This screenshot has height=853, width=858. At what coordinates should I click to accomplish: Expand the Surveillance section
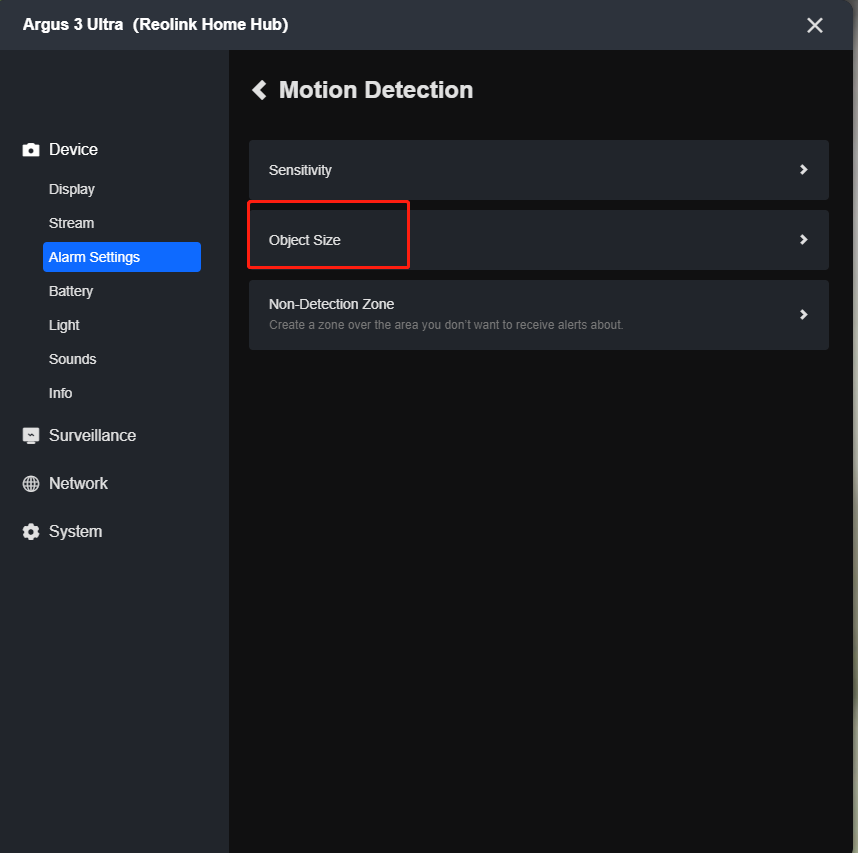[92, 436]
